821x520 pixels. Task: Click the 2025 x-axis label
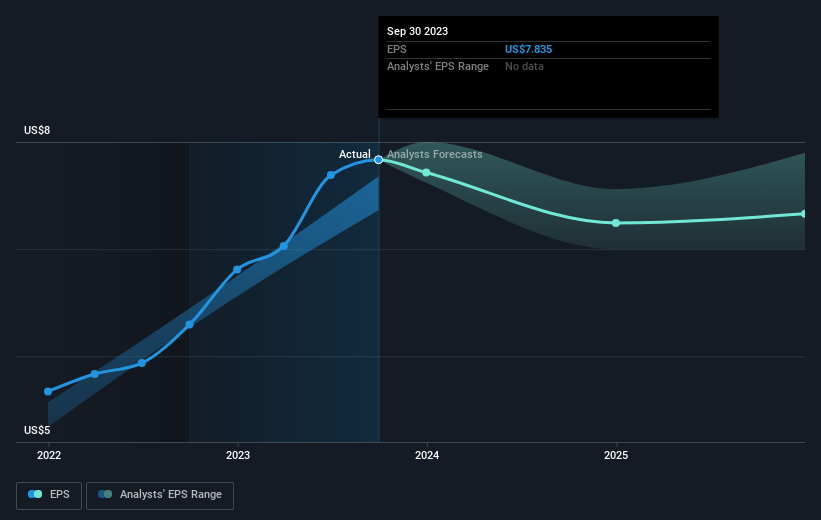pos(616,456)
